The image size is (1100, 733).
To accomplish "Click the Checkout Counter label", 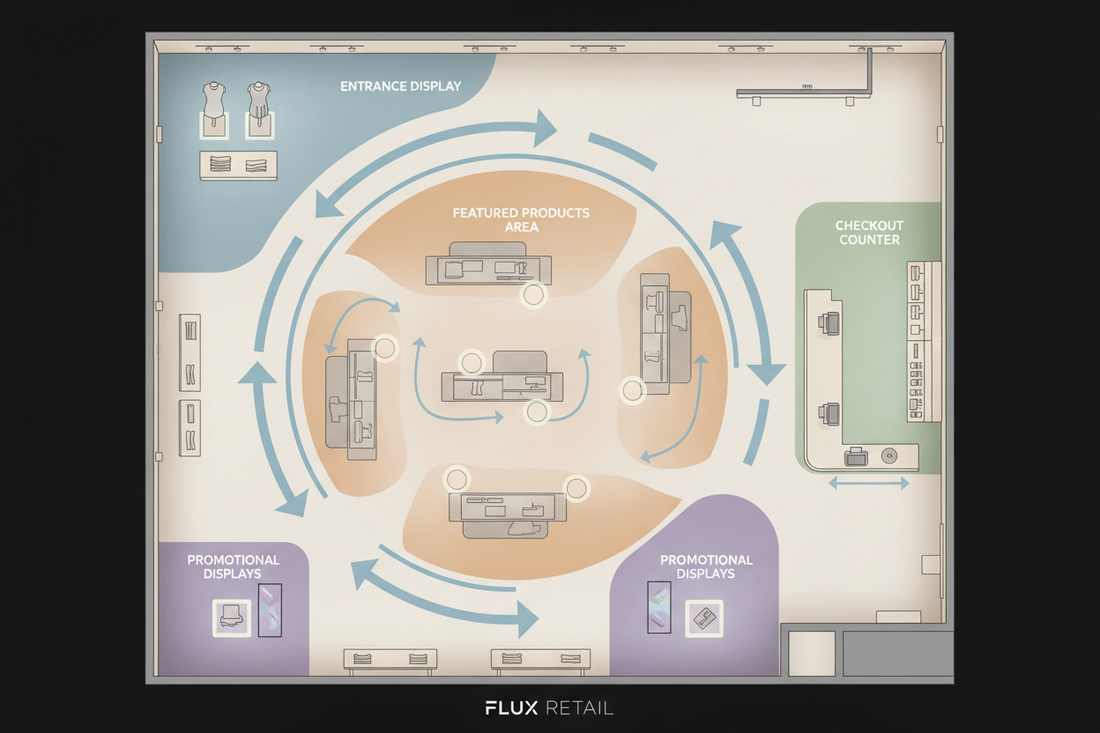I will 869,232.
